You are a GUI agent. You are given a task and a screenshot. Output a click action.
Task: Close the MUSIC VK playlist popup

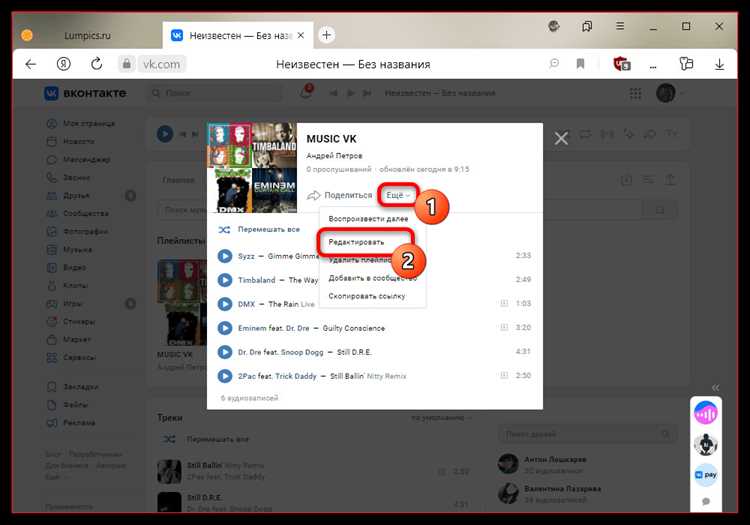[561, 139]
